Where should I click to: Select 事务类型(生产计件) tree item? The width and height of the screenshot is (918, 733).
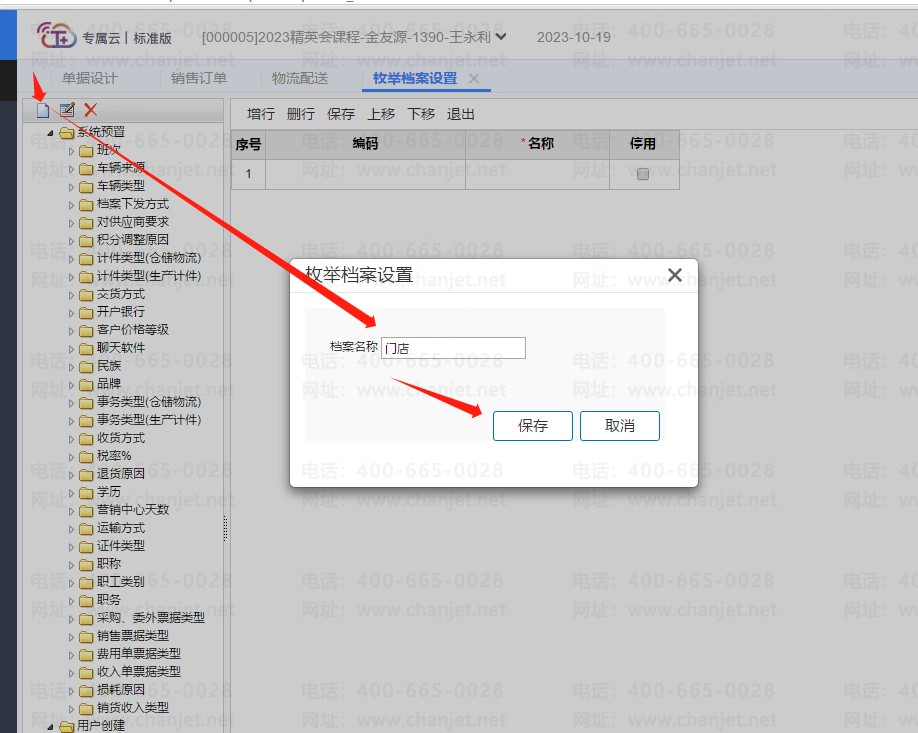(149, 420)
